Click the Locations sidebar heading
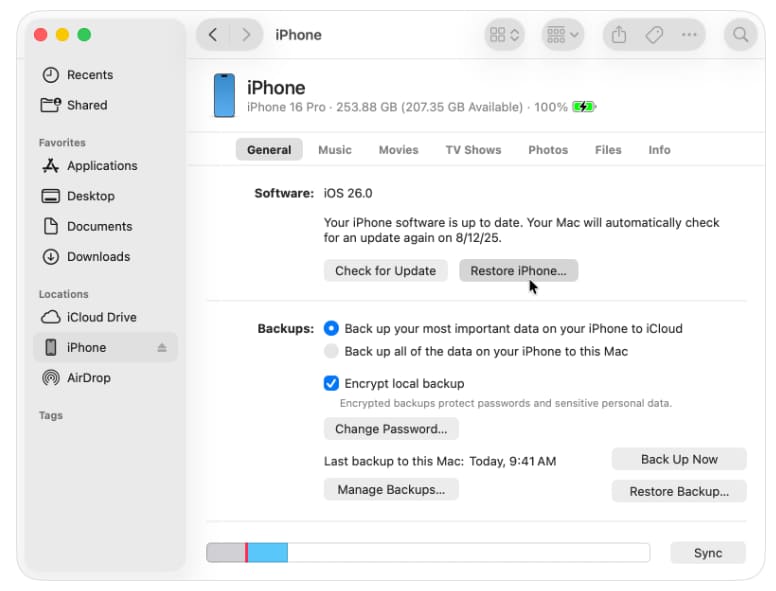This screenshot has width=776, height=591. pyautogui.click(x=63, y=294)
